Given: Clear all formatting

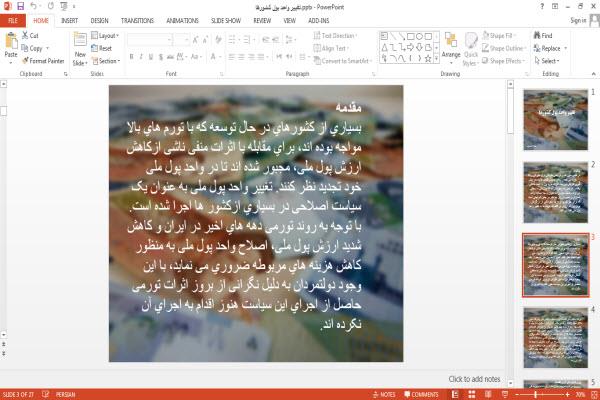Looking at the screenshot, I should pyautogui.click(x=218, y=40).
